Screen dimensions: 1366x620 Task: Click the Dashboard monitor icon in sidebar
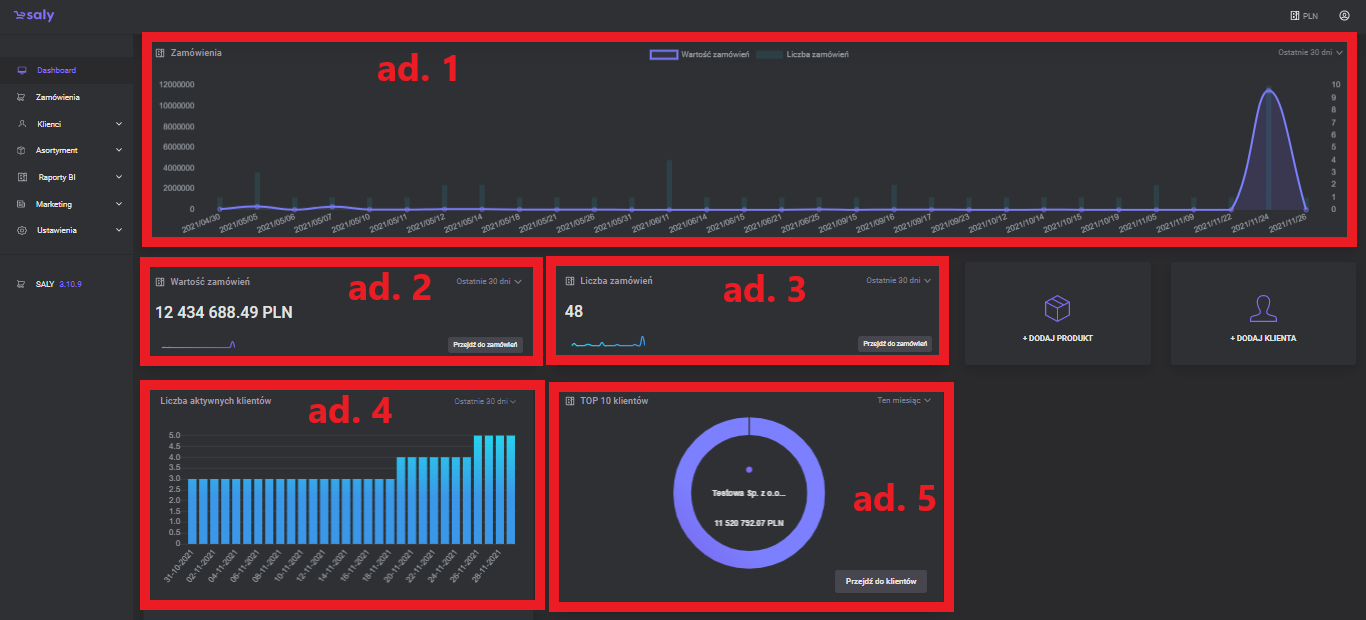[22, 71]
